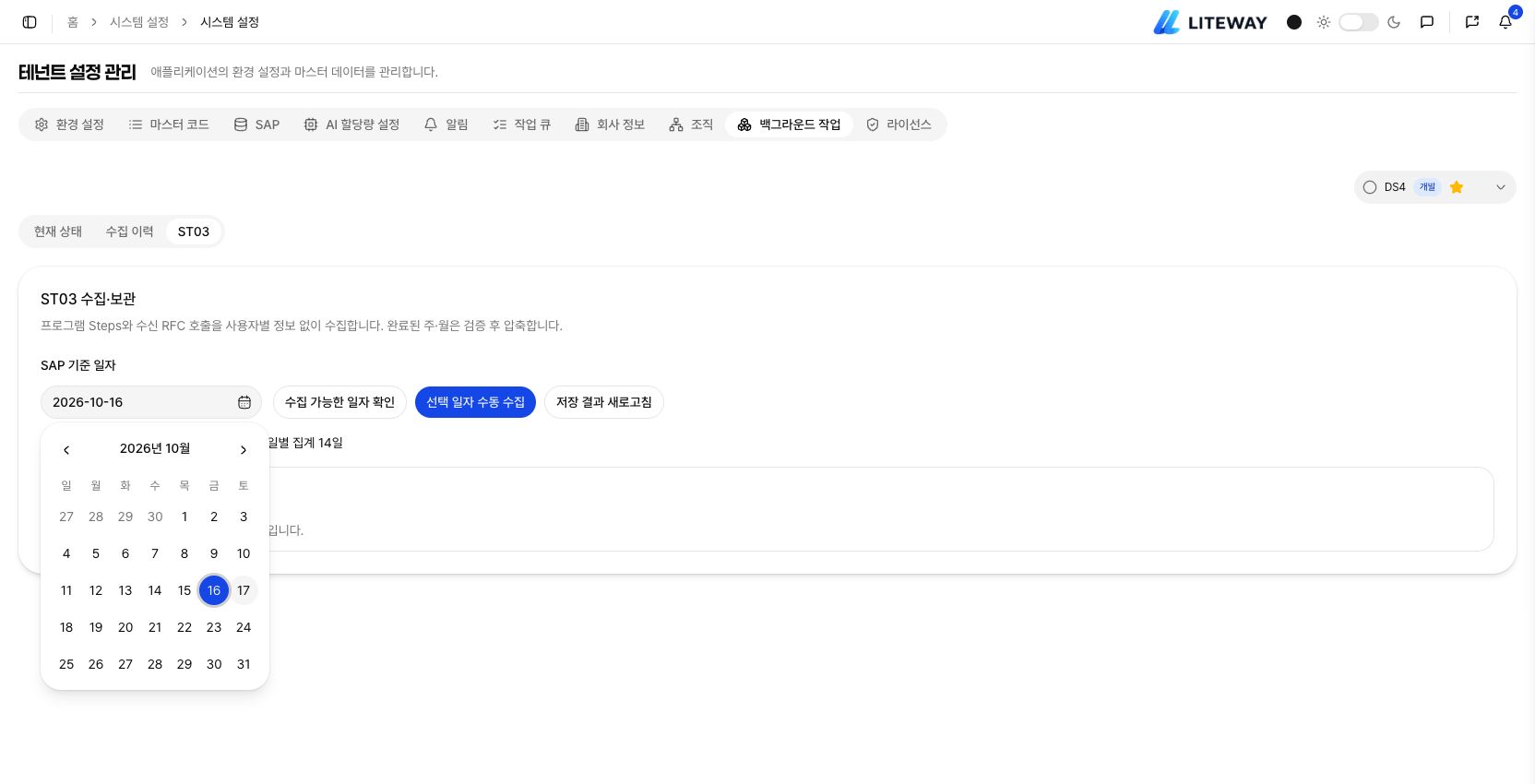The height and width of the screenshot is (784, 1535).
Task: Toggle the dark mode switch
Action: pyautogui.click(x=1358, y=22)
